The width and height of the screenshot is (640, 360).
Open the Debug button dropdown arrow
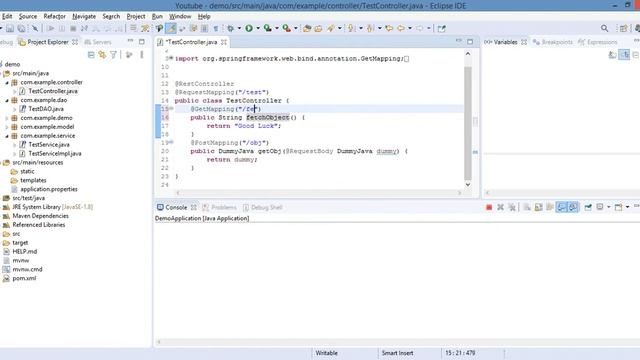(239, 29)
